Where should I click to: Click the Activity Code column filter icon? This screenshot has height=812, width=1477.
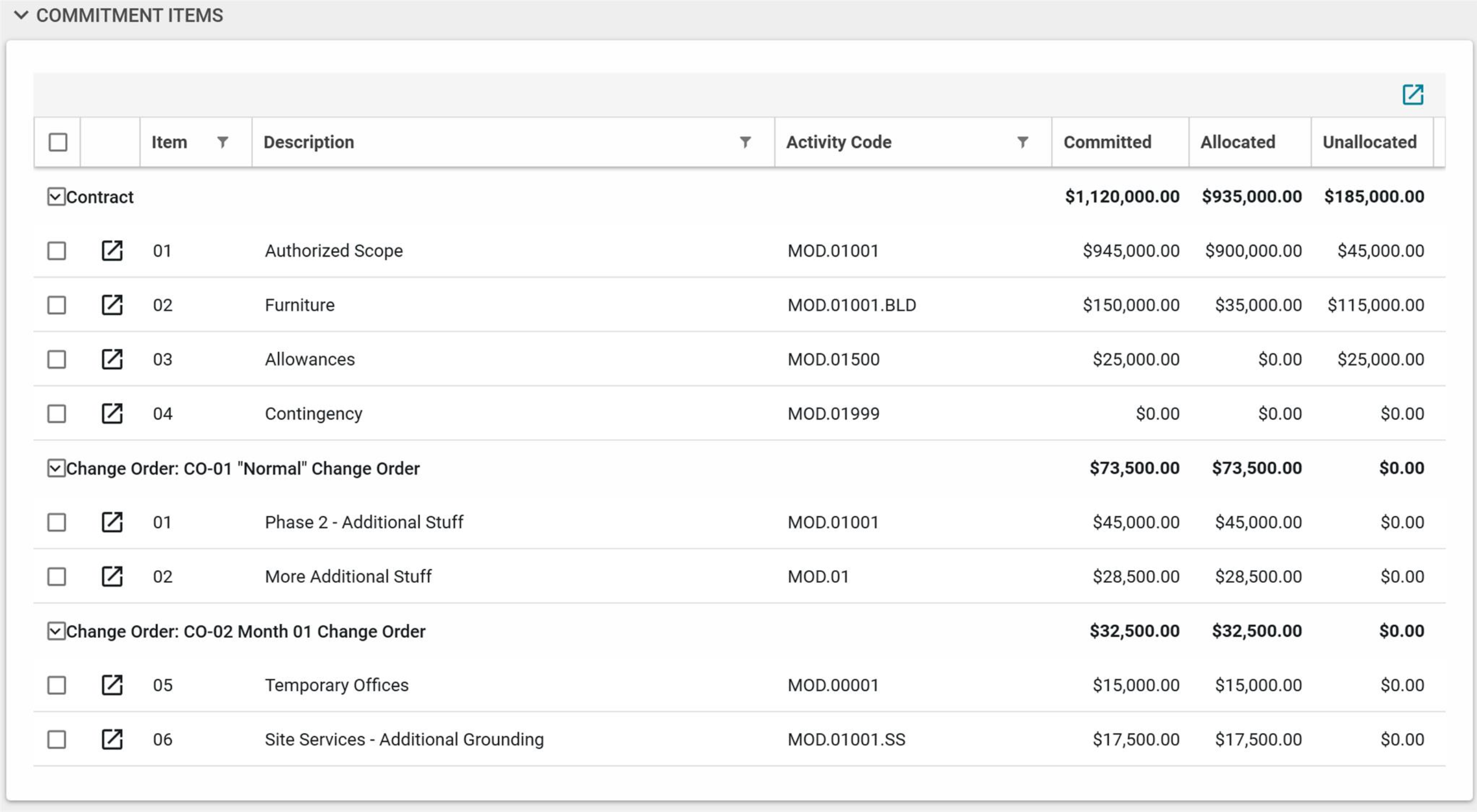point(1022,141)
